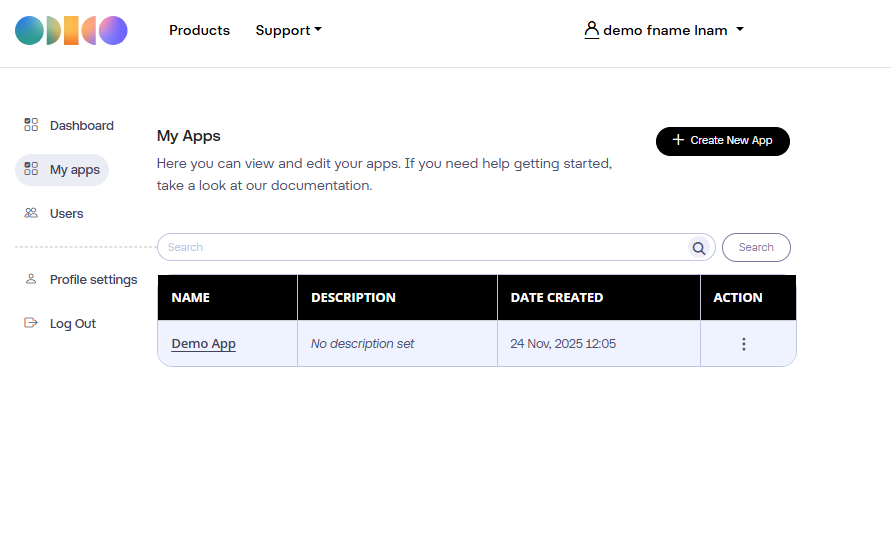Select the My apps sidebar icon
Viewport: 891px width, 538px height.
tap(31, 169)
